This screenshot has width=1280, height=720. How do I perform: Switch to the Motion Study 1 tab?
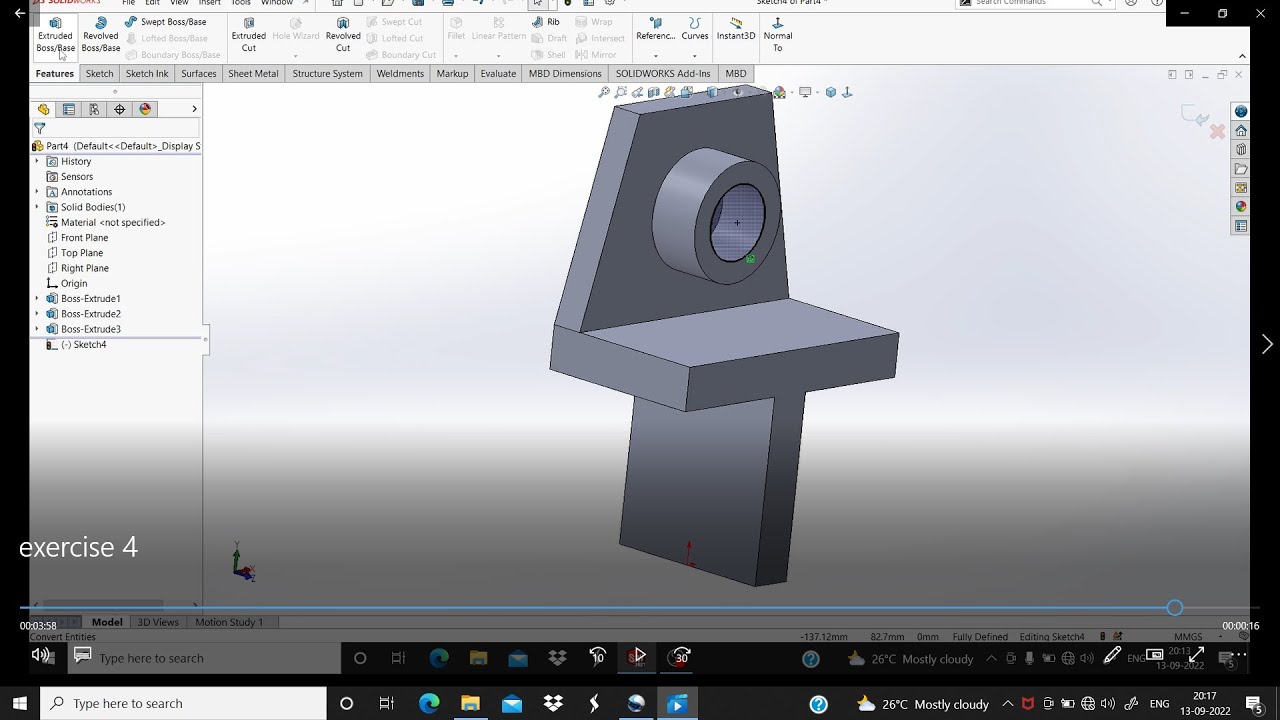(x=229, y=622)
